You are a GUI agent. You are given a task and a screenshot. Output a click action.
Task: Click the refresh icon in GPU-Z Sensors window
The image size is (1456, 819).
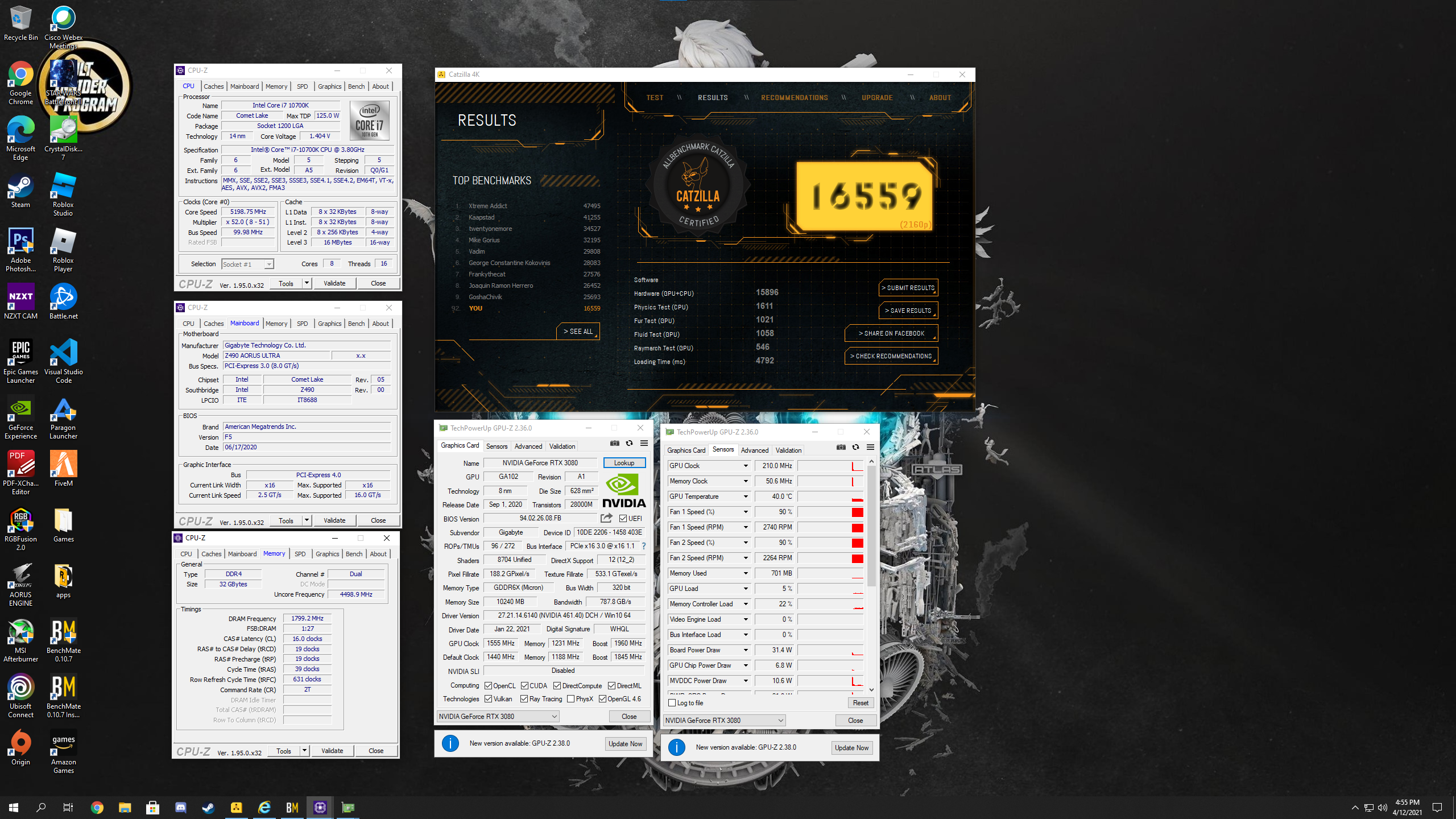(855, 447)
